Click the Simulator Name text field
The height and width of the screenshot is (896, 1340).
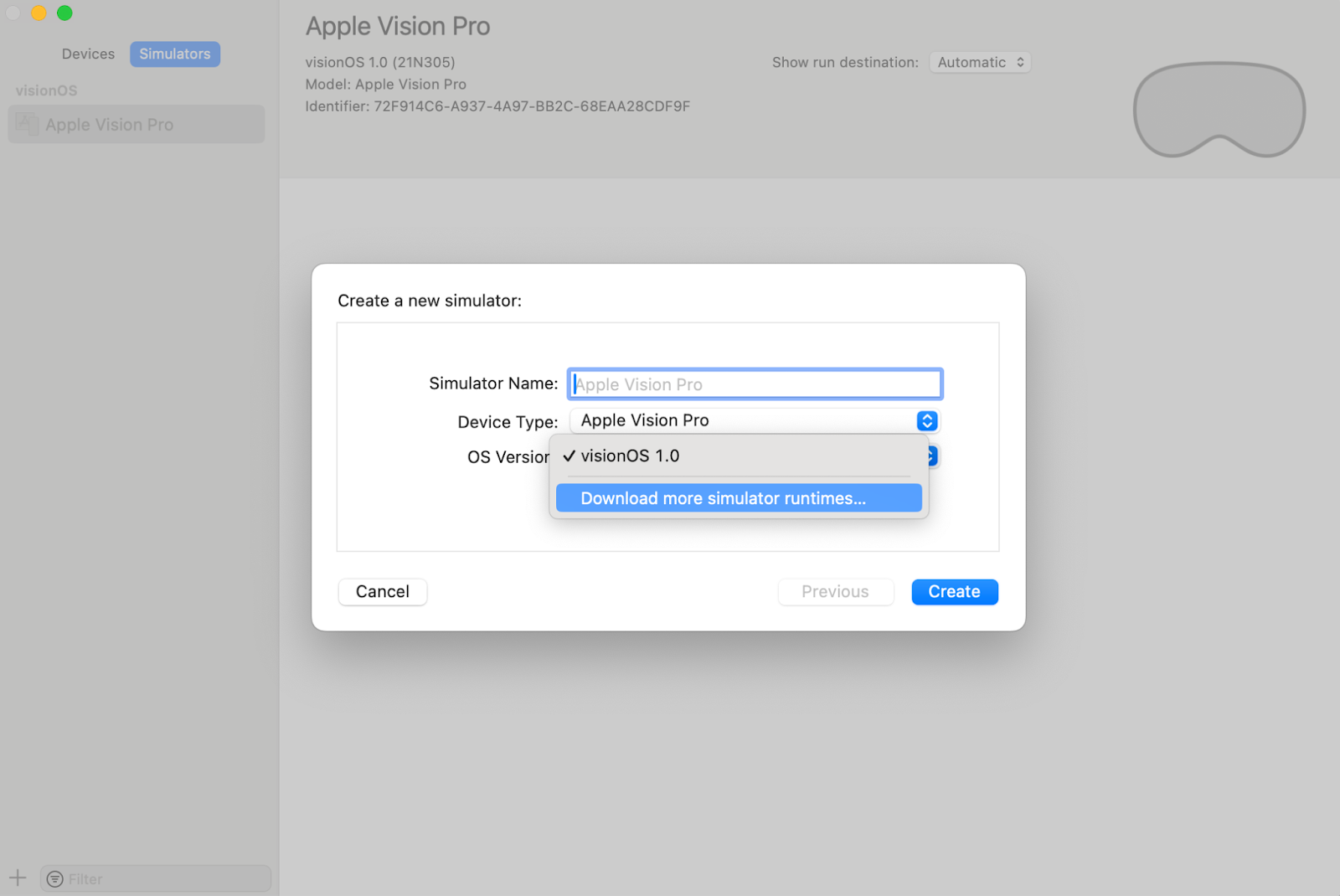pos(754,384)
